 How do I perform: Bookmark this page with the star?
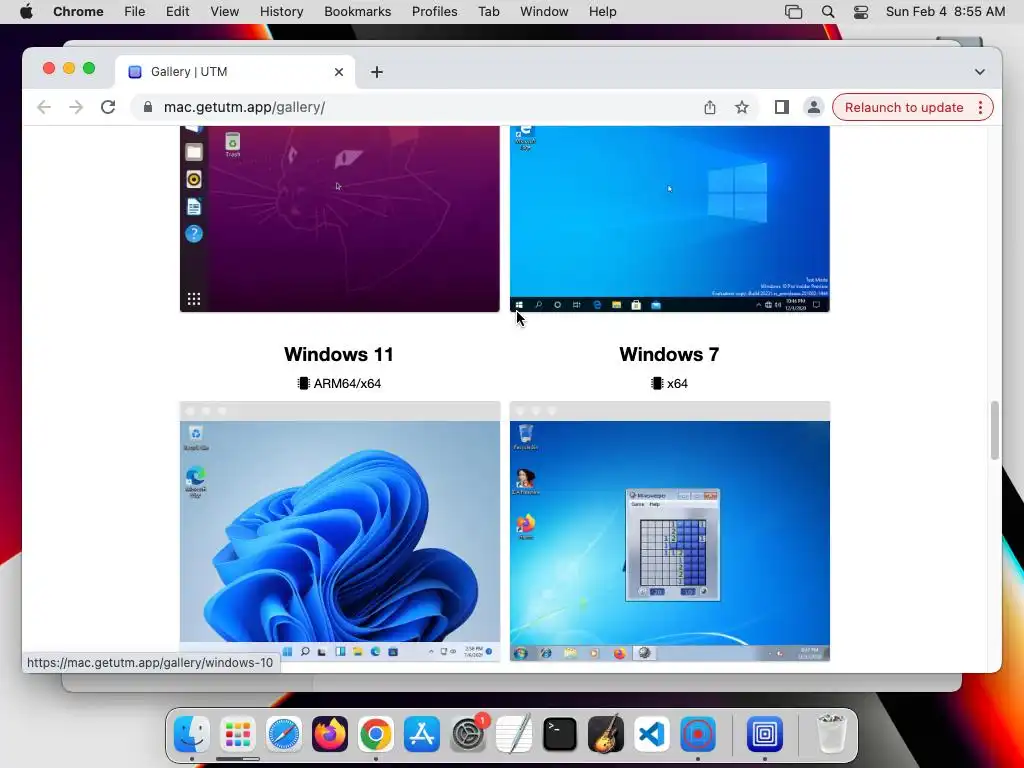point(742,107)
